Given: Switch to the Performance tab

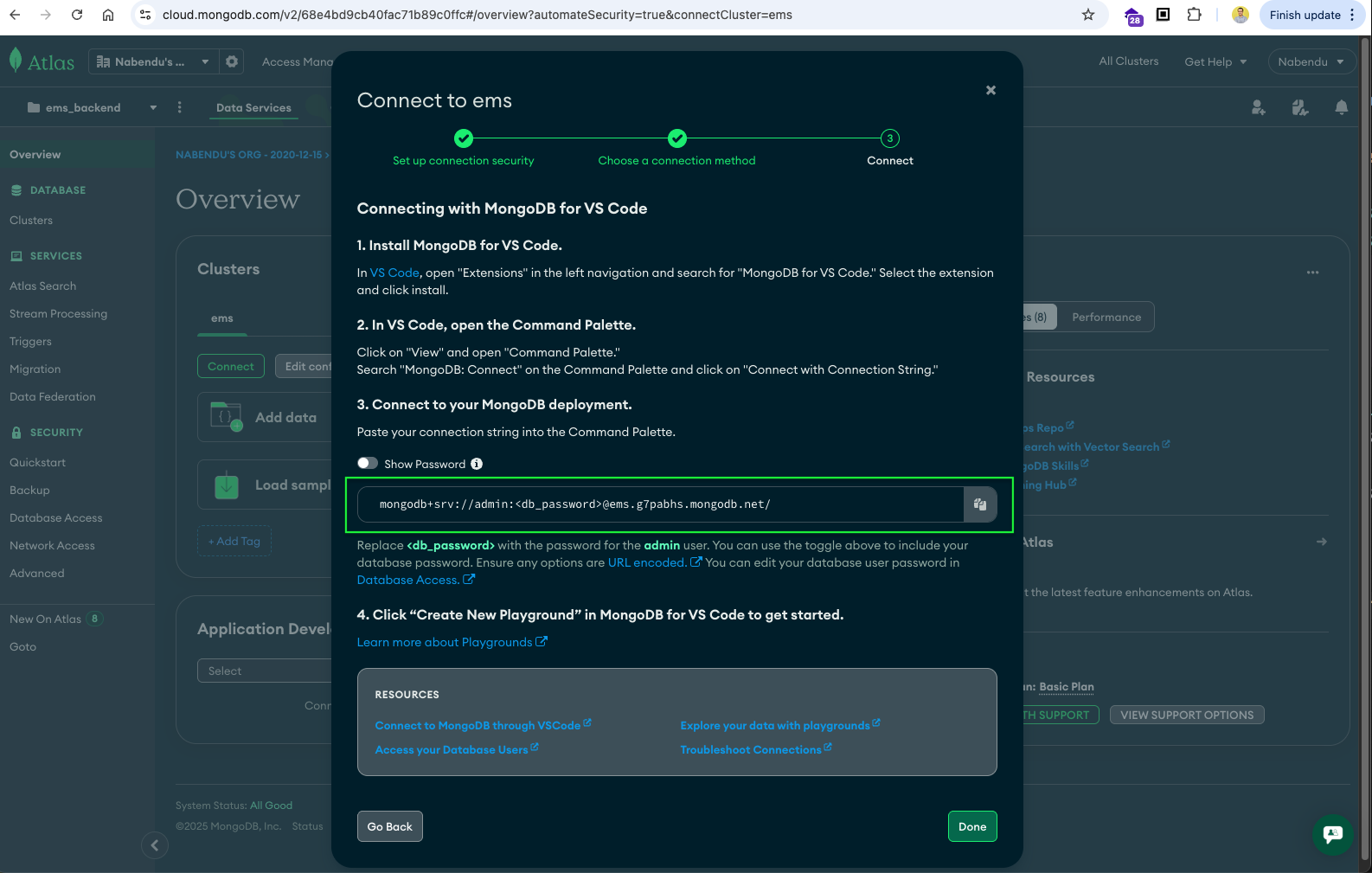Looking at the screenshot, I should pos(1106,317).
